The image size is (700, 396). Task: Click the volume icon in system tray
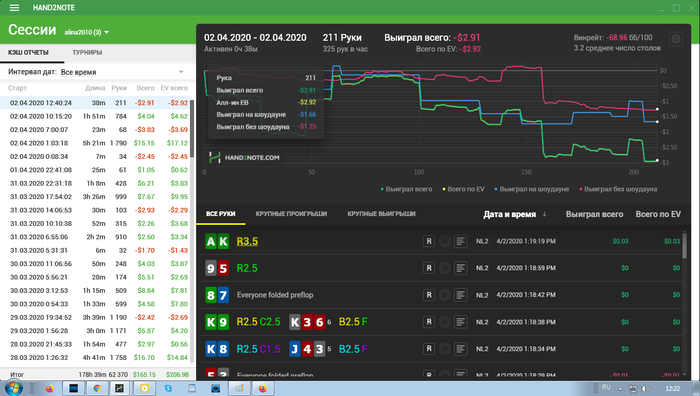pos(645,388)
